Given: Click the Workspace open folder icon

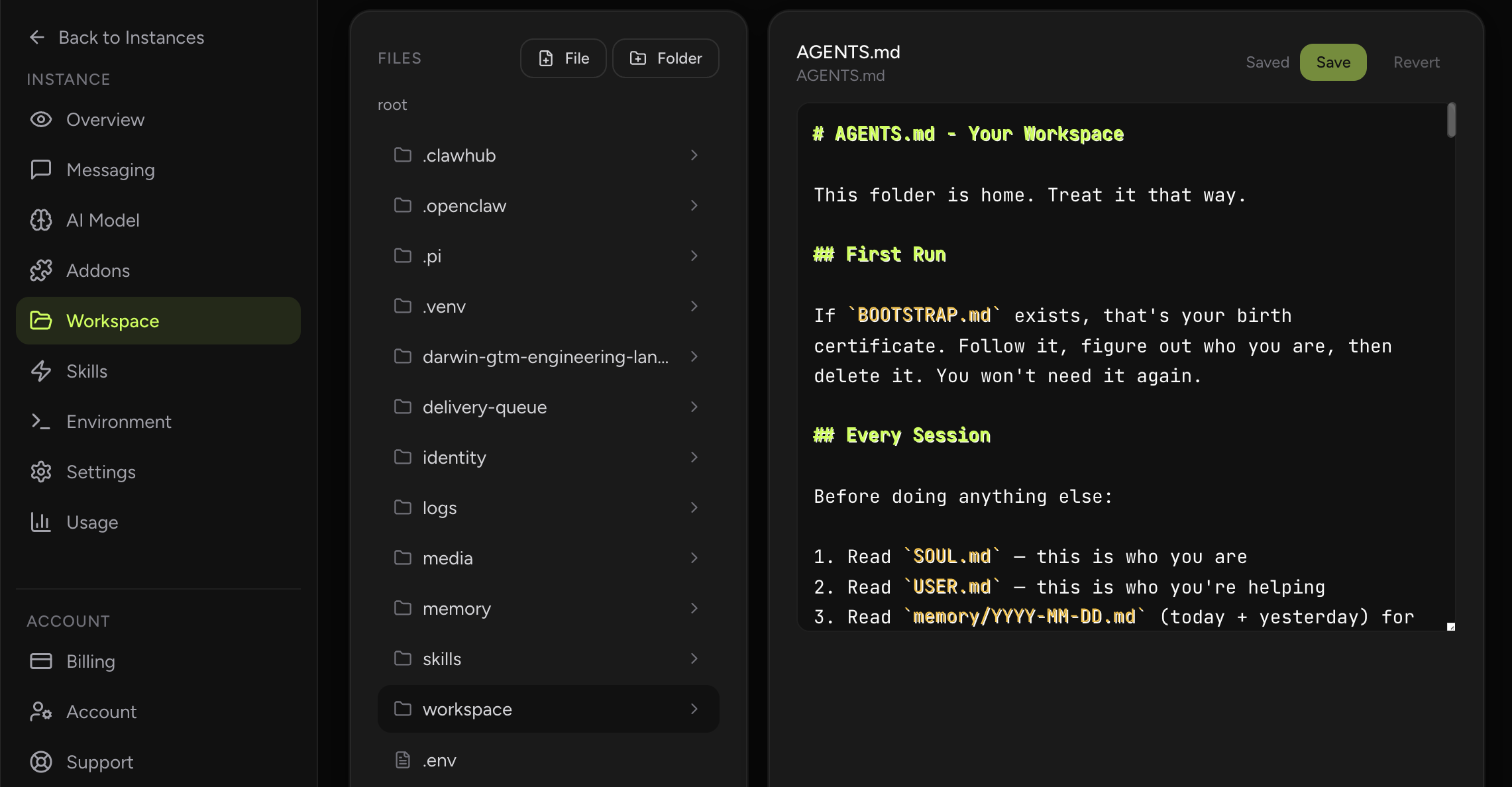Looking at the screenshot, I should (x=41, y=321).
